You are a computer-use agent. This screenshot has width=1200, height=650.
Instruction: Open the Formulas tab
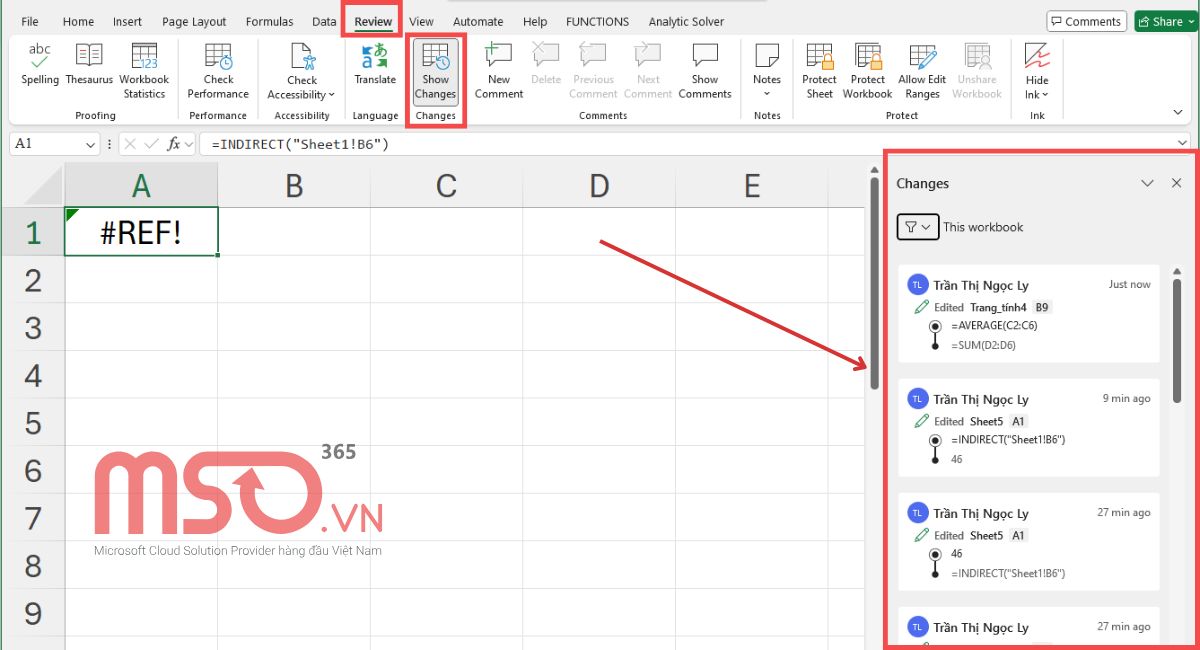270,21
